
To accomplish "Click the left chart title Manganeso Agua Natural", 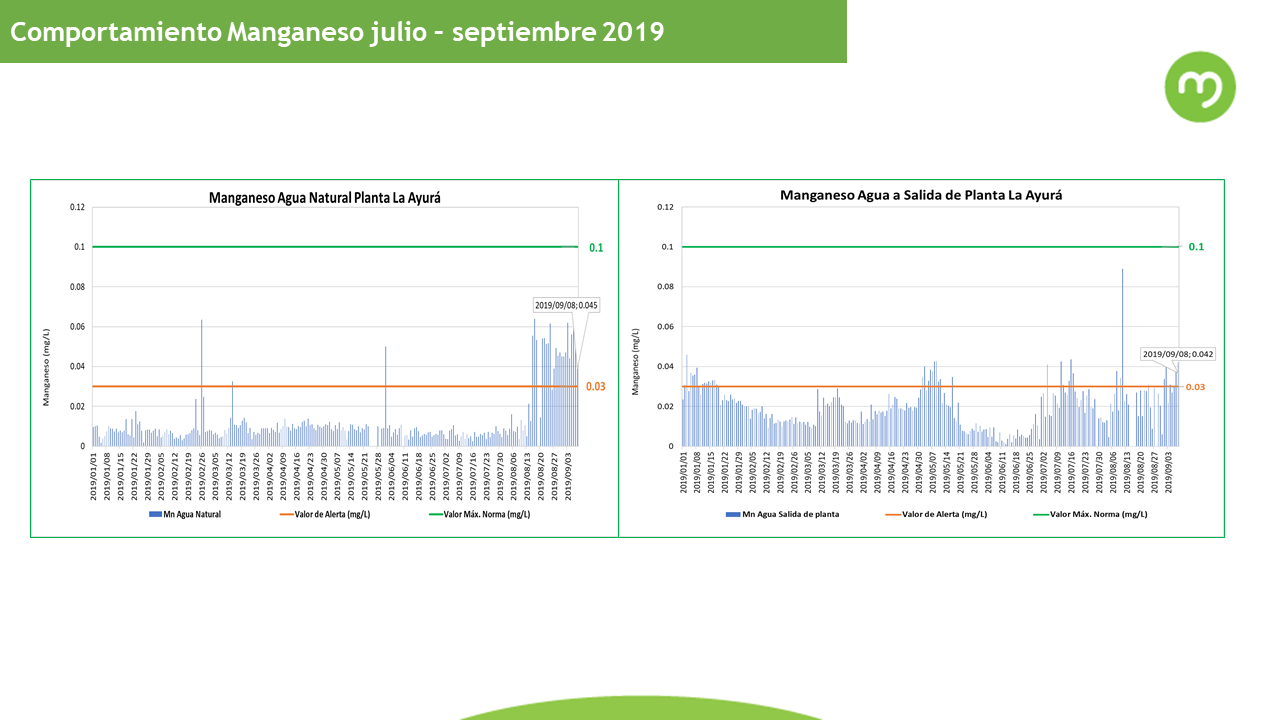I will [325, 198].
